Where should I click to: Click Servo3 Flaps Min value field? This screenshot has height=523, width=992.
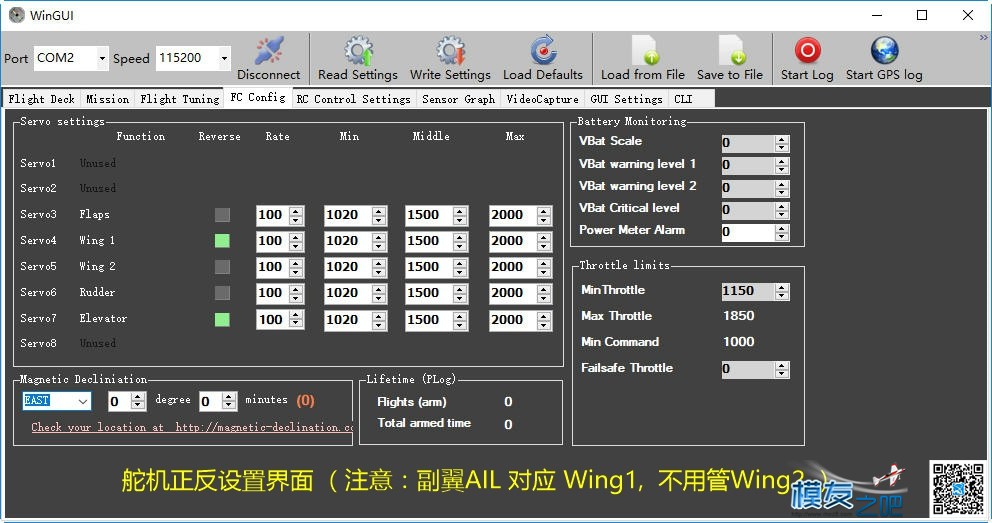347,215
